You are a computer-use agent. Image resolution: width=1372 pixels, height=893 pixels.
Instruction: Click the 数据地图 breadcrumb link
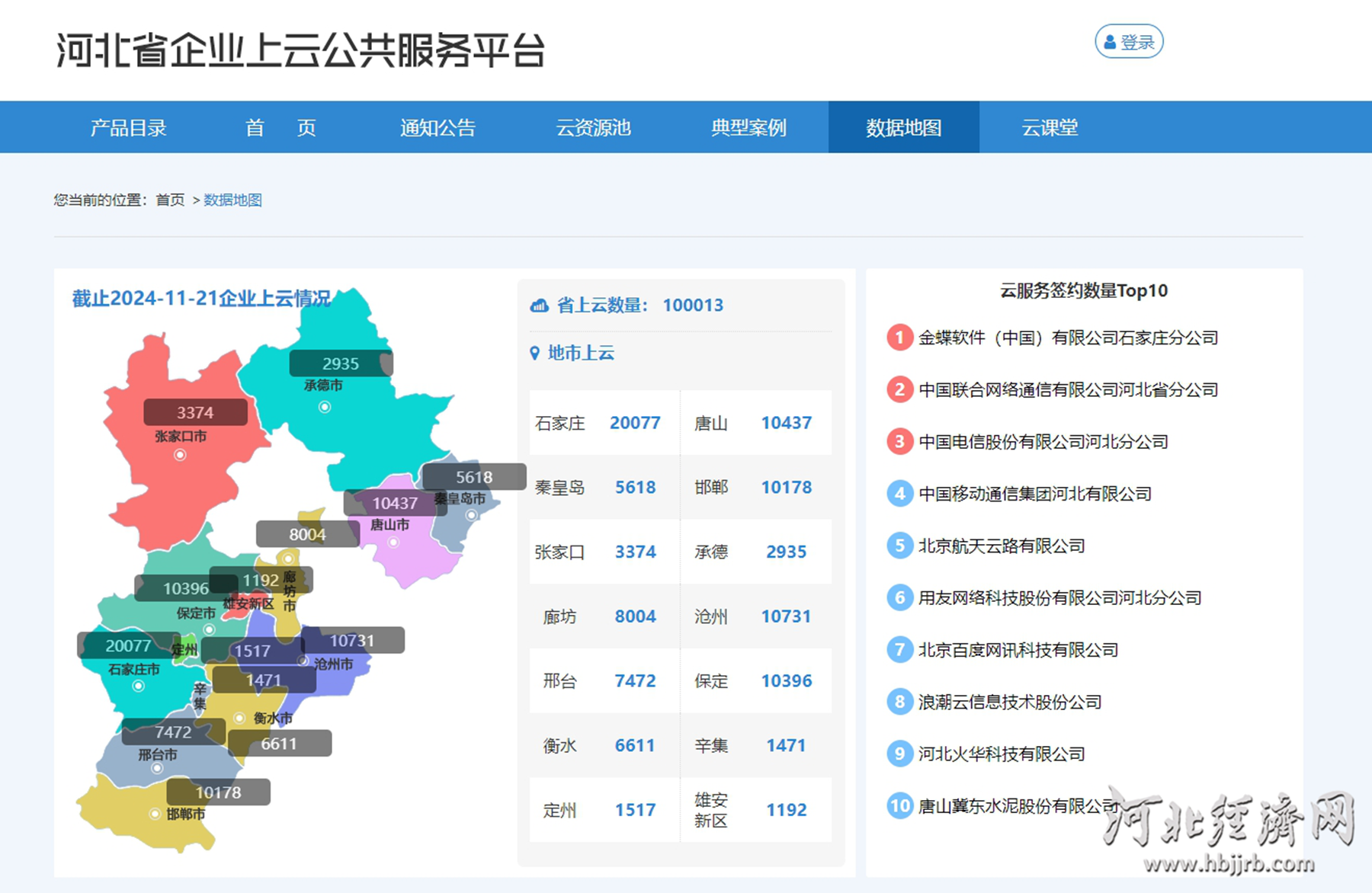point(232,200)
